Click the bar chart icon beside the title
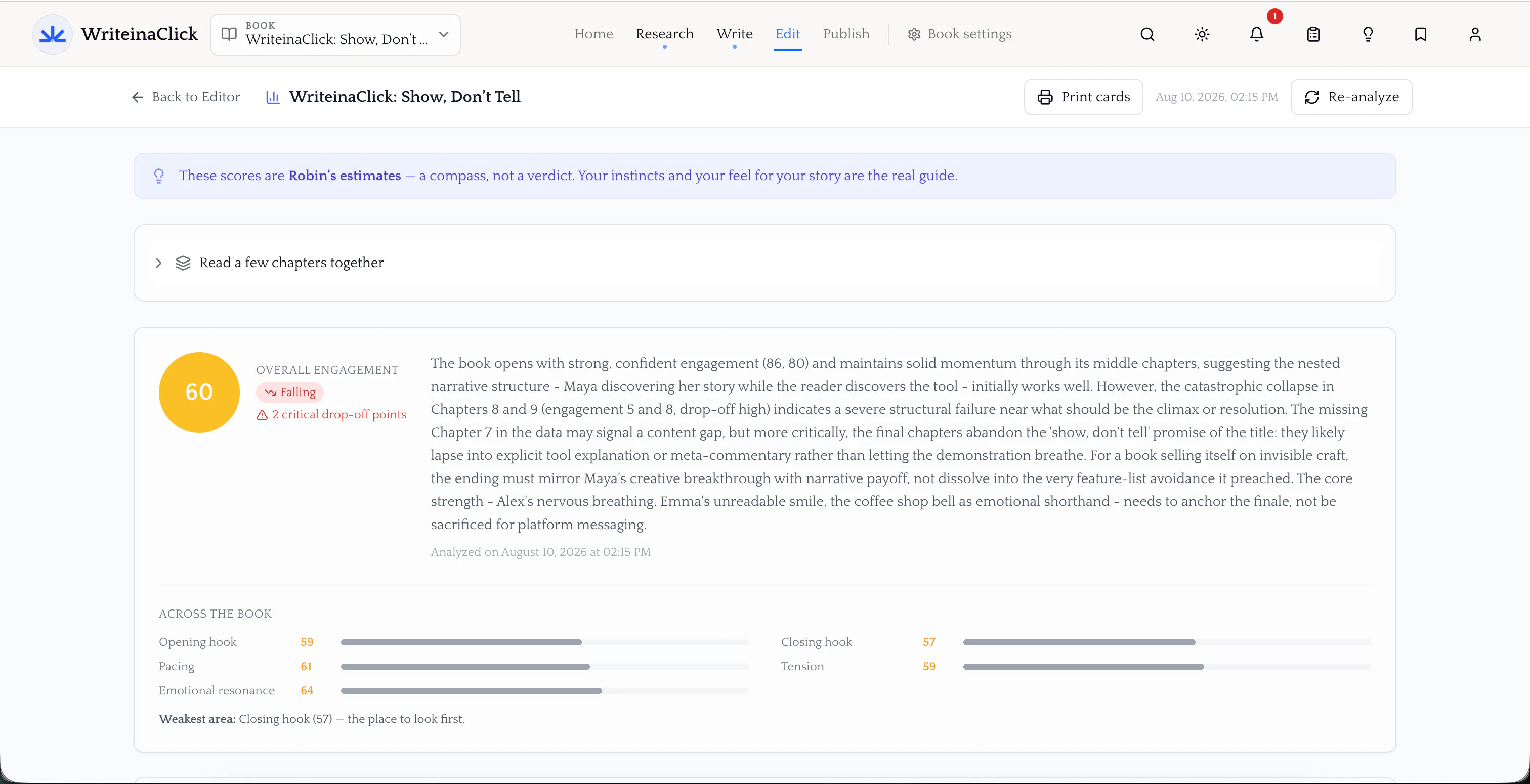 click(x=273, y=97)
